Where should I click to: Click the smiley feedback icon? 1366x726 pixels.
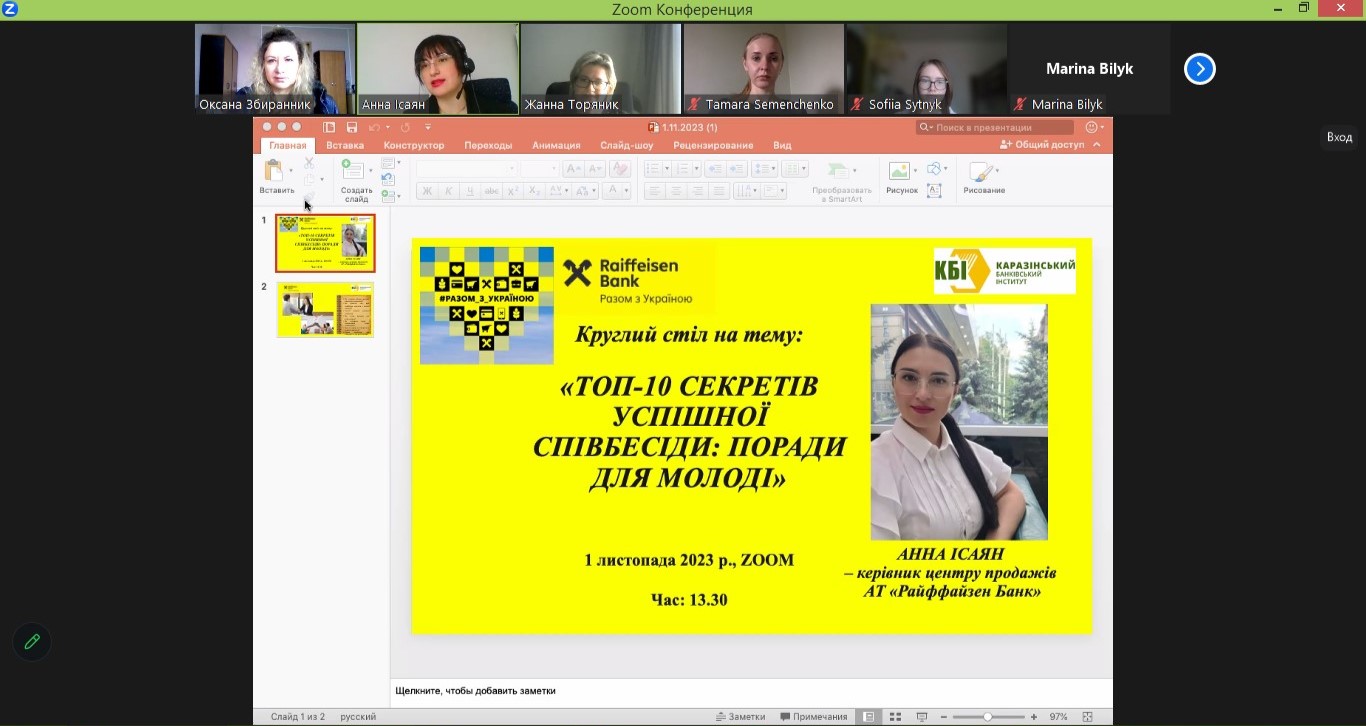(x=1092, y=127)
